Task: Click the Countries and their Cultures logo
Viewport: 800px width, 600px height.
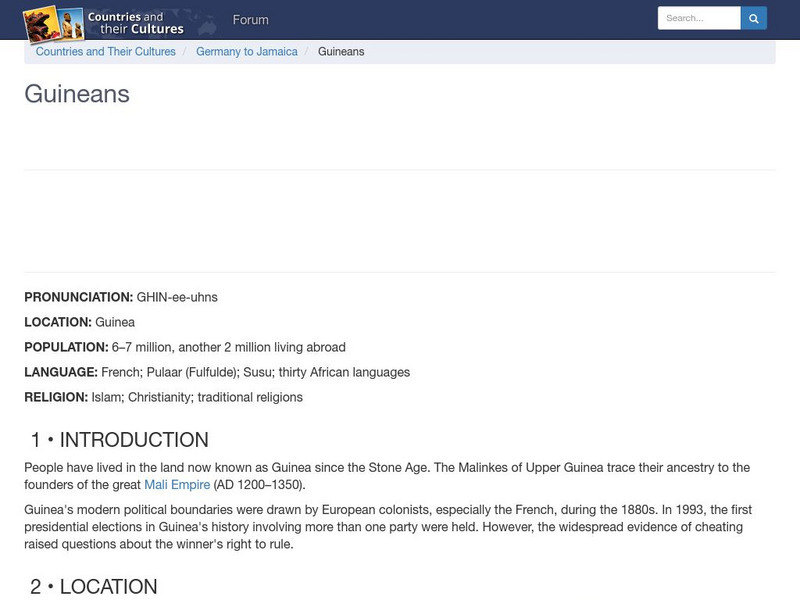Action: (104, 23)
